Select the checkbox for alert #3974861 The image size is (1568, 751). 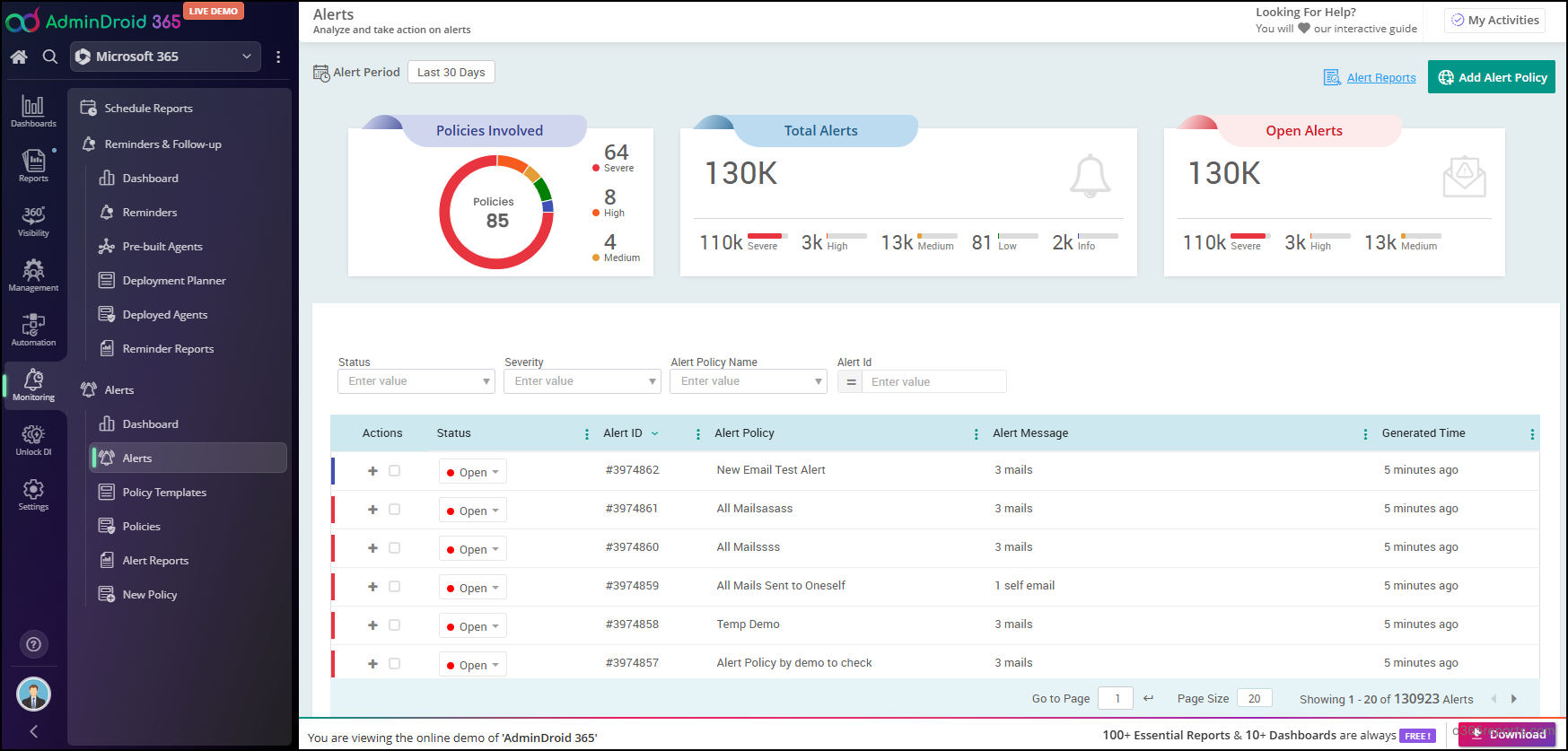394,510
